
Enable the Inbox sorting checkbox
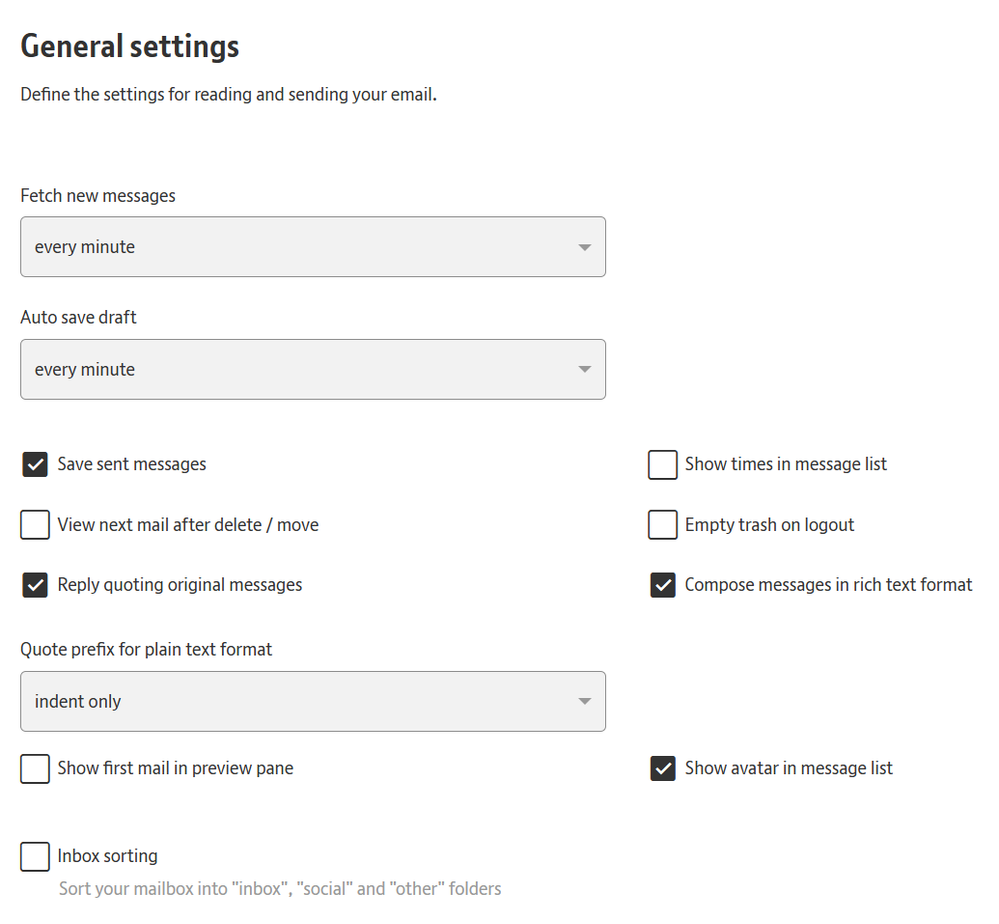(x=35, y=857)
